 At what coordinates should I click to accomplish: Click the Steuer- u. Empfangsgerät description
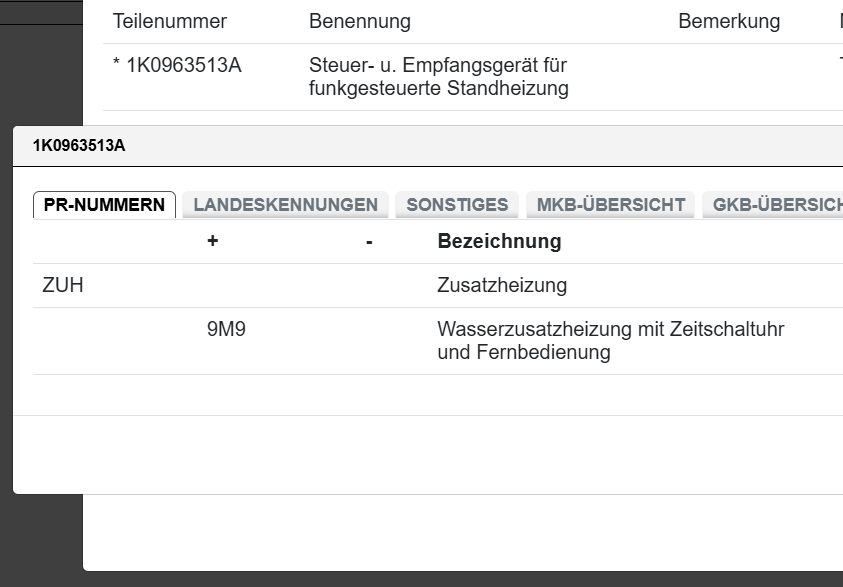(437, 76)
